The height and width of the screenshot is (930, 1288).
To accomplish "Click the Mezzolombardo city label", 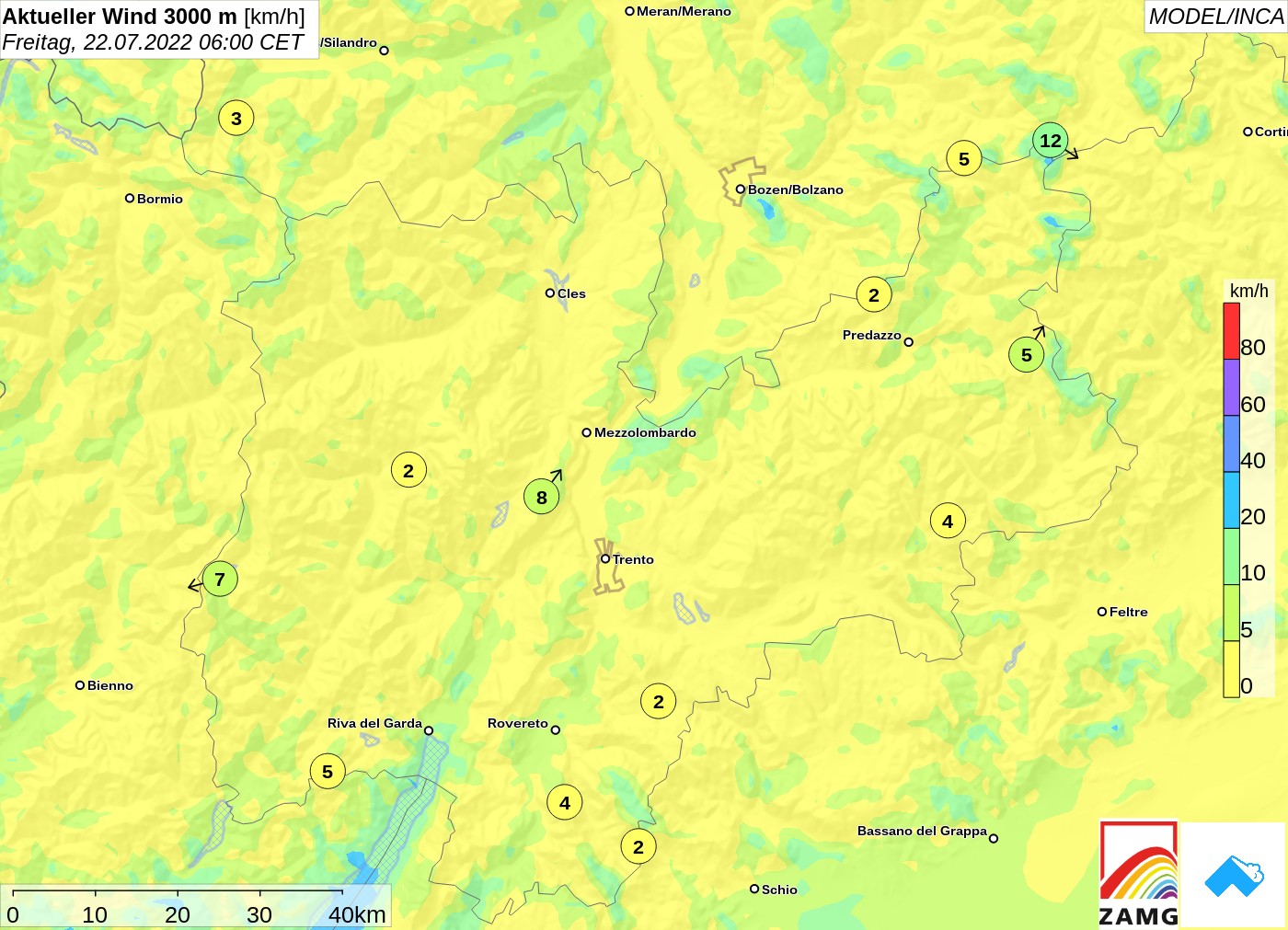I will tap(645, 432).
